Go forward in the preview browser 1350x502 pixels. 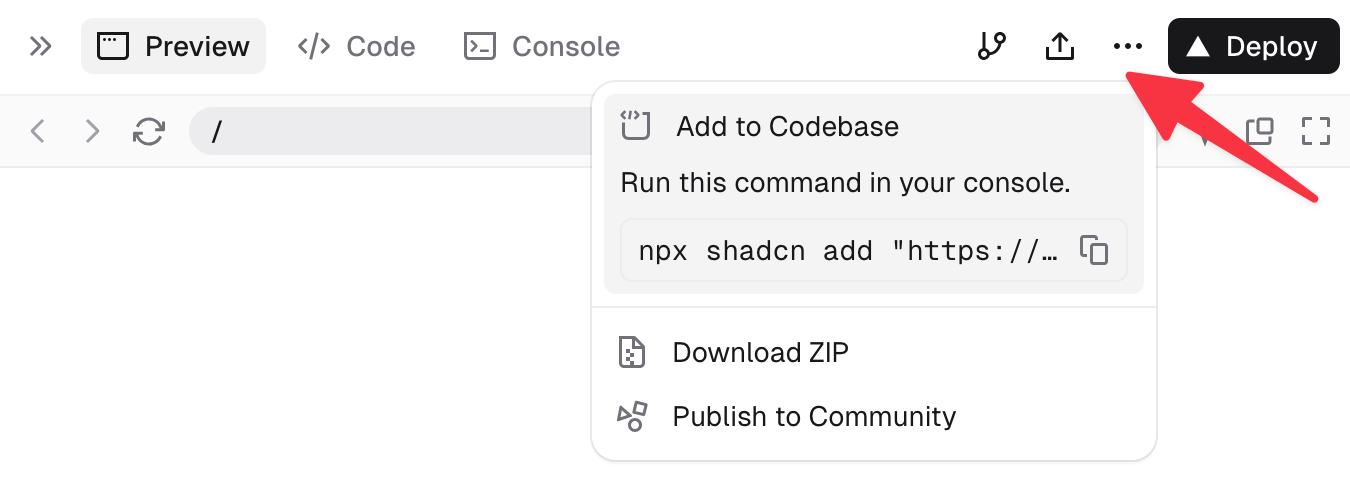coord(92,131)
